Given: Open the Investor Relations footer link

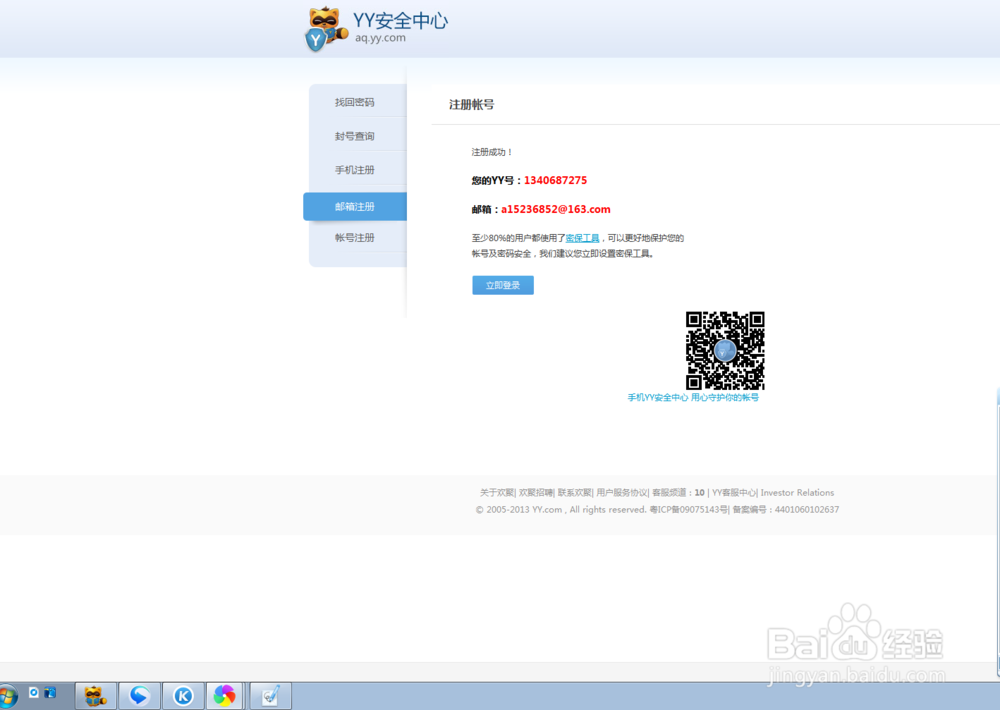Looking at the screenshot, I should 797,492.
